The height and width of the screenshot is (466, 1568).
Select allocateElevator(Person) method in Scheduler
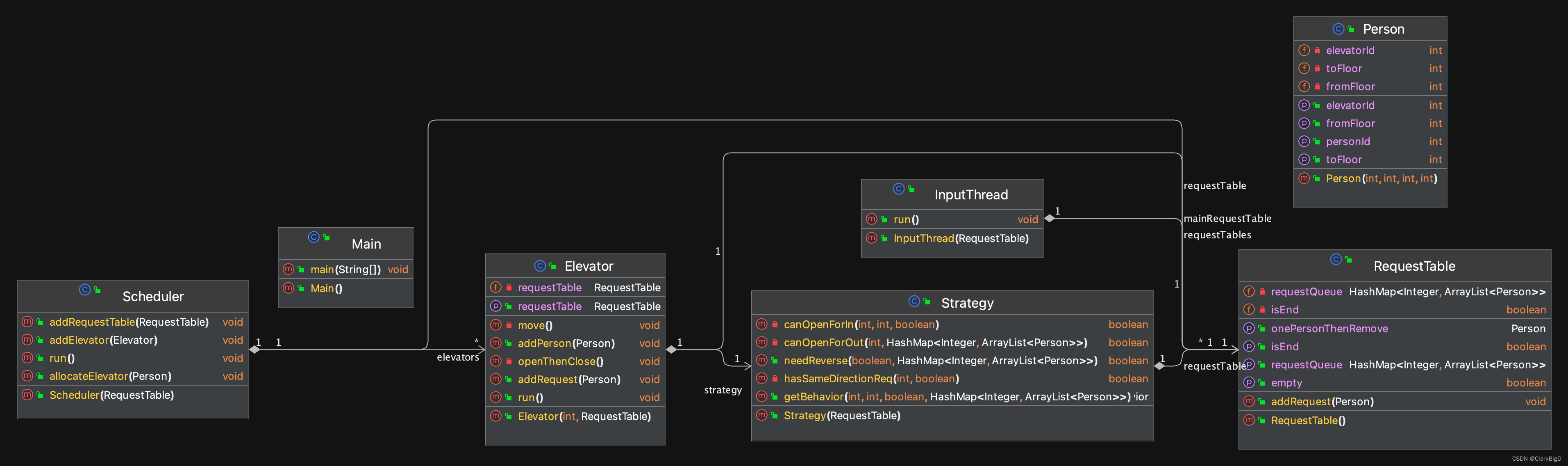(x=110, y=376)
